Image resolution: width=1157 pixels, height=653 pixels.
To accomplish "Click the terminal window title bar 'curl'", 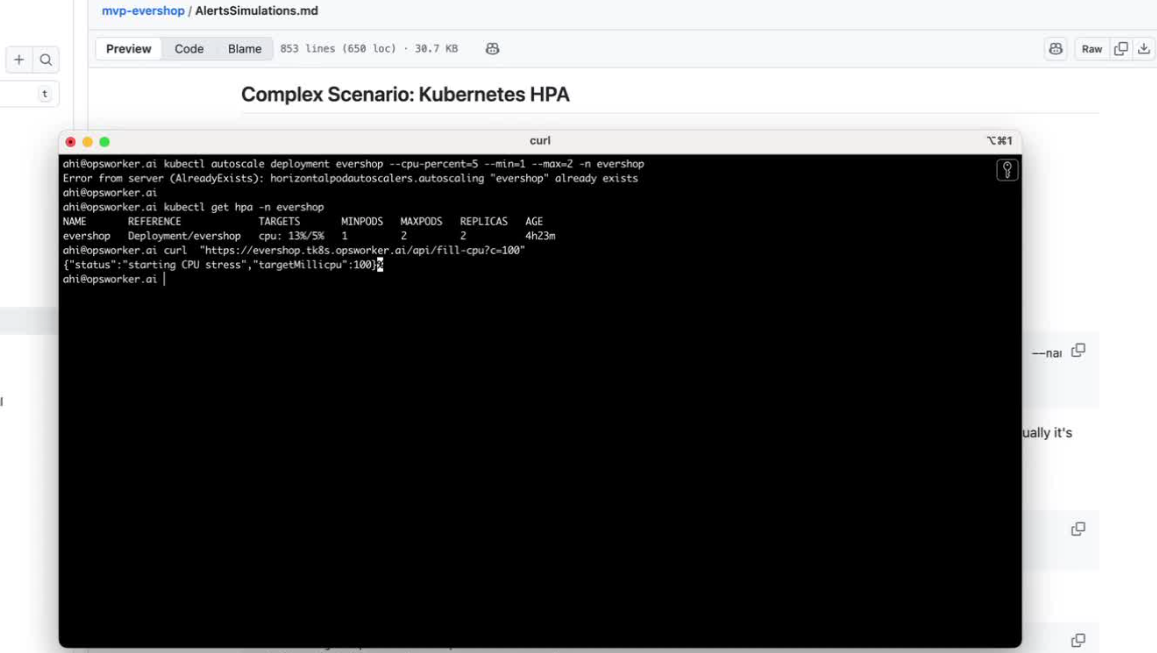I will [x=540, y=141].
